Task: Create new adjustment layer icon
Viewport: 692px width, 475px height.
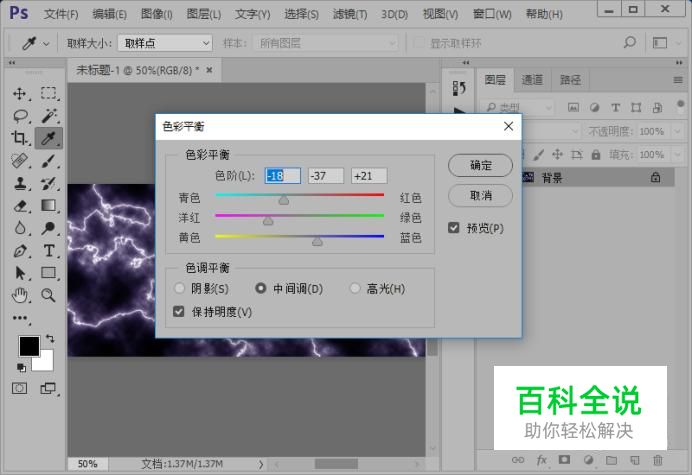Action: (588, 460)
